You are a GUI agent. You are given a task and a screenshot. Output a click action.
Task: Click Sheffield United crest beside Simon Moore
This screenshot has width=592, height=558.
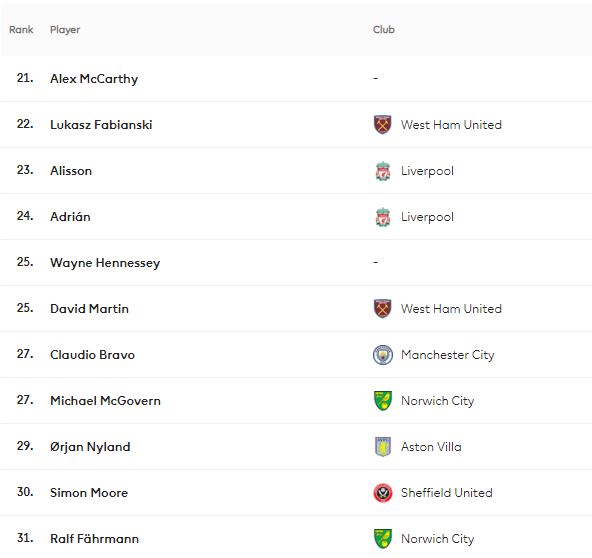pyautogui.click(x=382, y=493)
